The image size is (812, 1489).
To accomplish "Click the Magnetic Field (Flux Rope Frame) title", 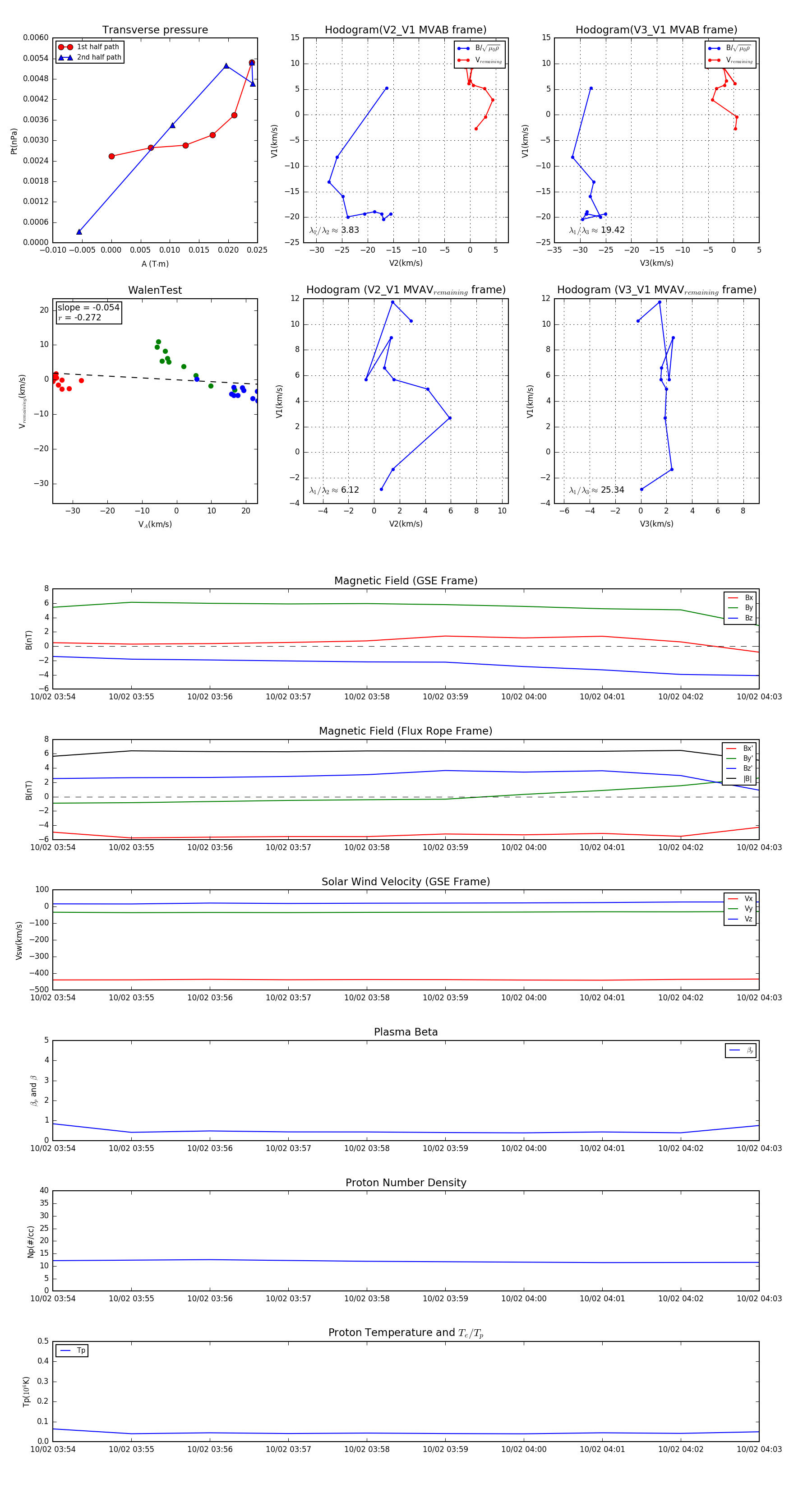I will tap(406, 731).
